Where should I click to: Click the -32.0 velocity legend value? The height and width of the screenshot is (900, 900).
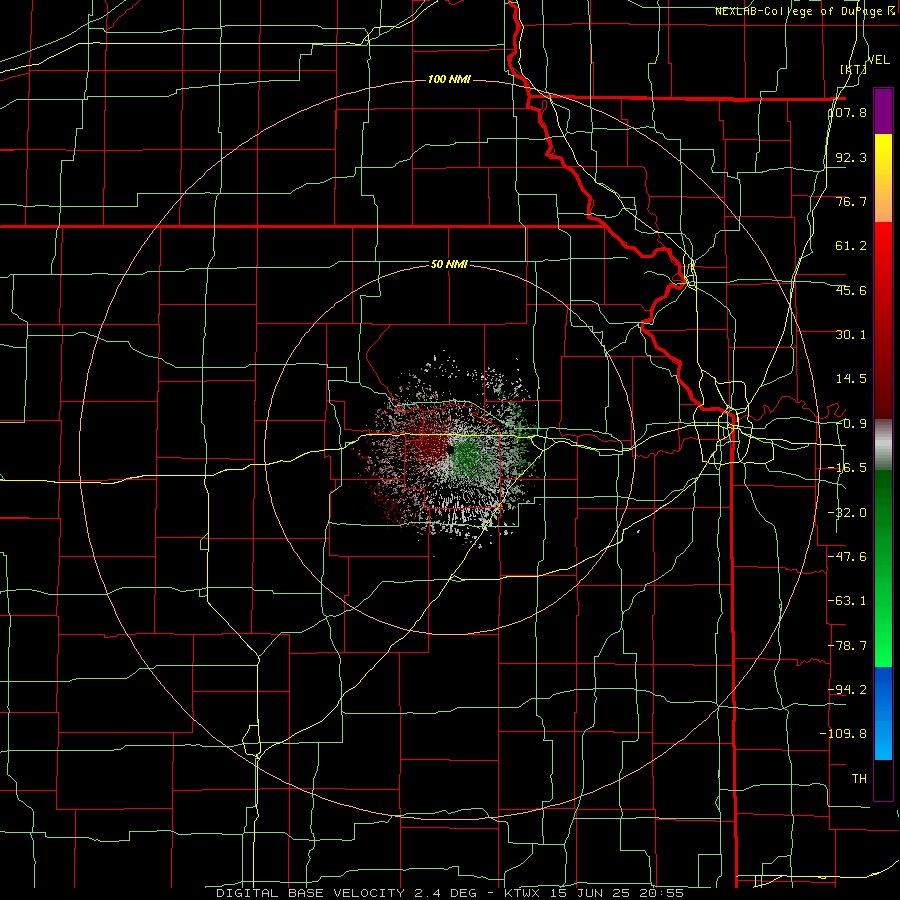848,513
